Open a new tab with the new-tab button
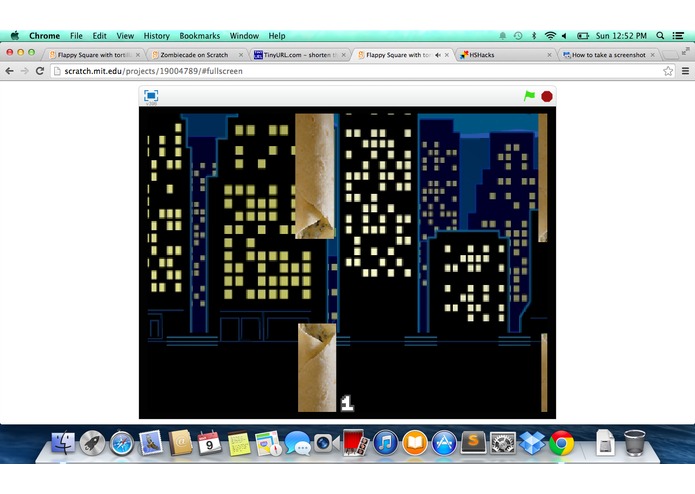Image resolution: width=695 pixels, height=494 pixels. pos(670,55)
